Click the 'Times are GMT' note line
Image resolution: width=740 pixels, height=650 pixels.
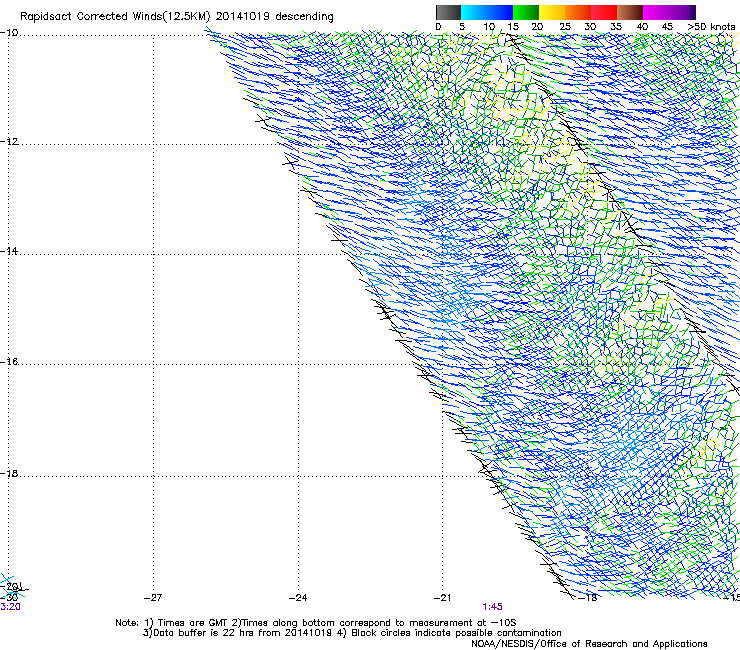pos(316,623)
